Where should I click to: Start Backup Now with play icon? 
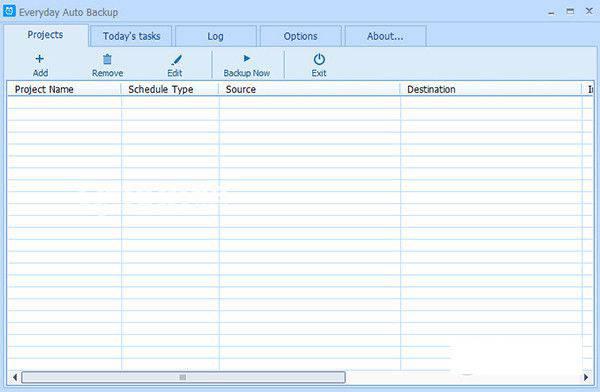[x=246, y=58]
